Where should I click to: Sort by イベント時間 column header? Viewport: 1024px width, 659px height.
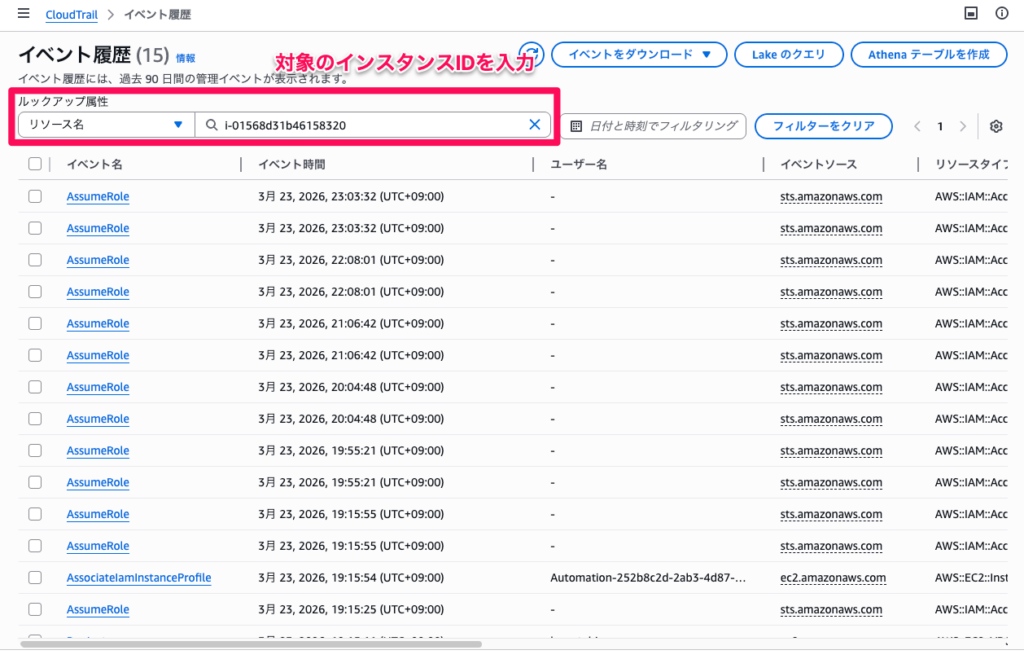click(291, 164)
